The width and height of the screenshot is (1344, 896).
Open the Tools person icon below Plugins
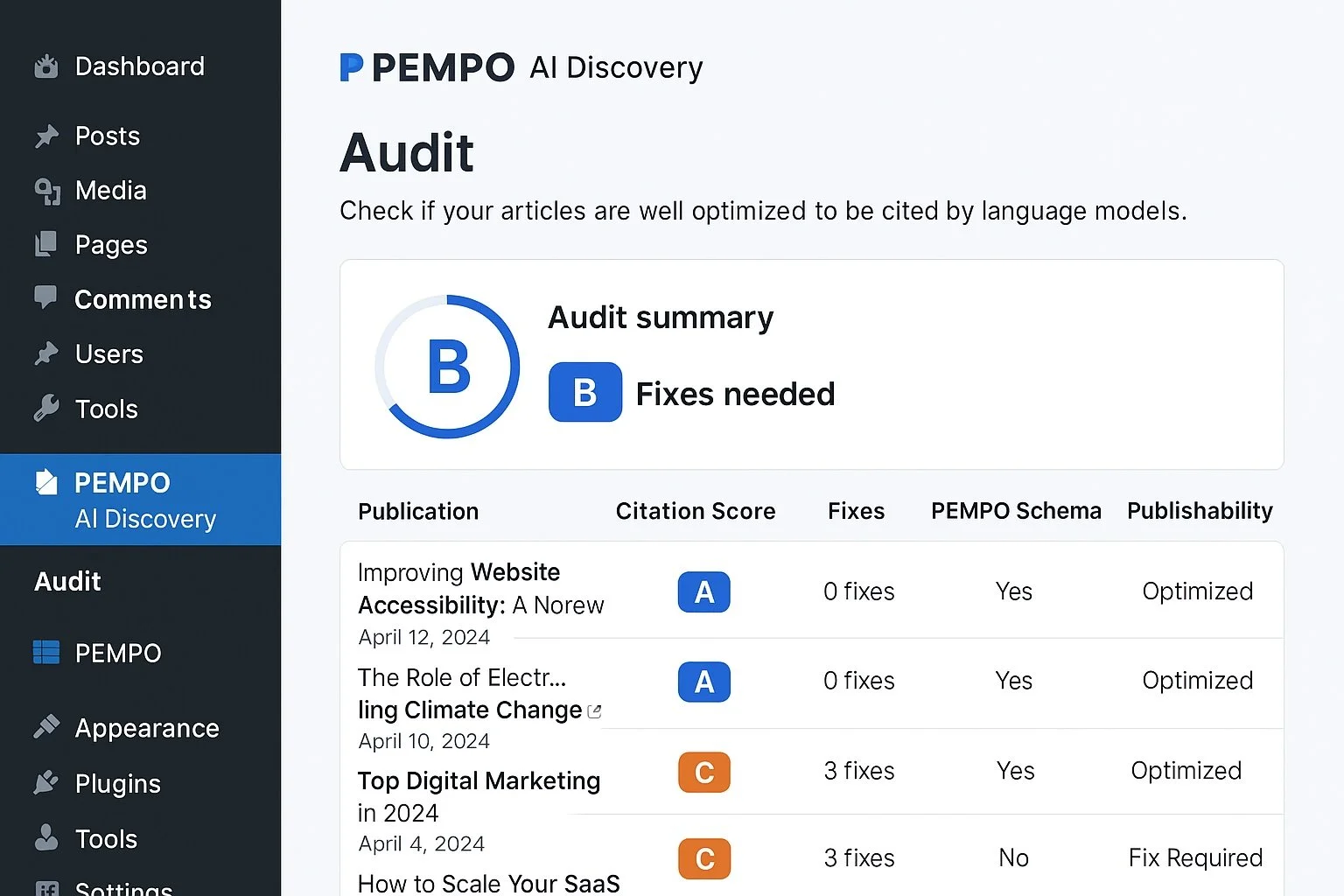(46, 838)
